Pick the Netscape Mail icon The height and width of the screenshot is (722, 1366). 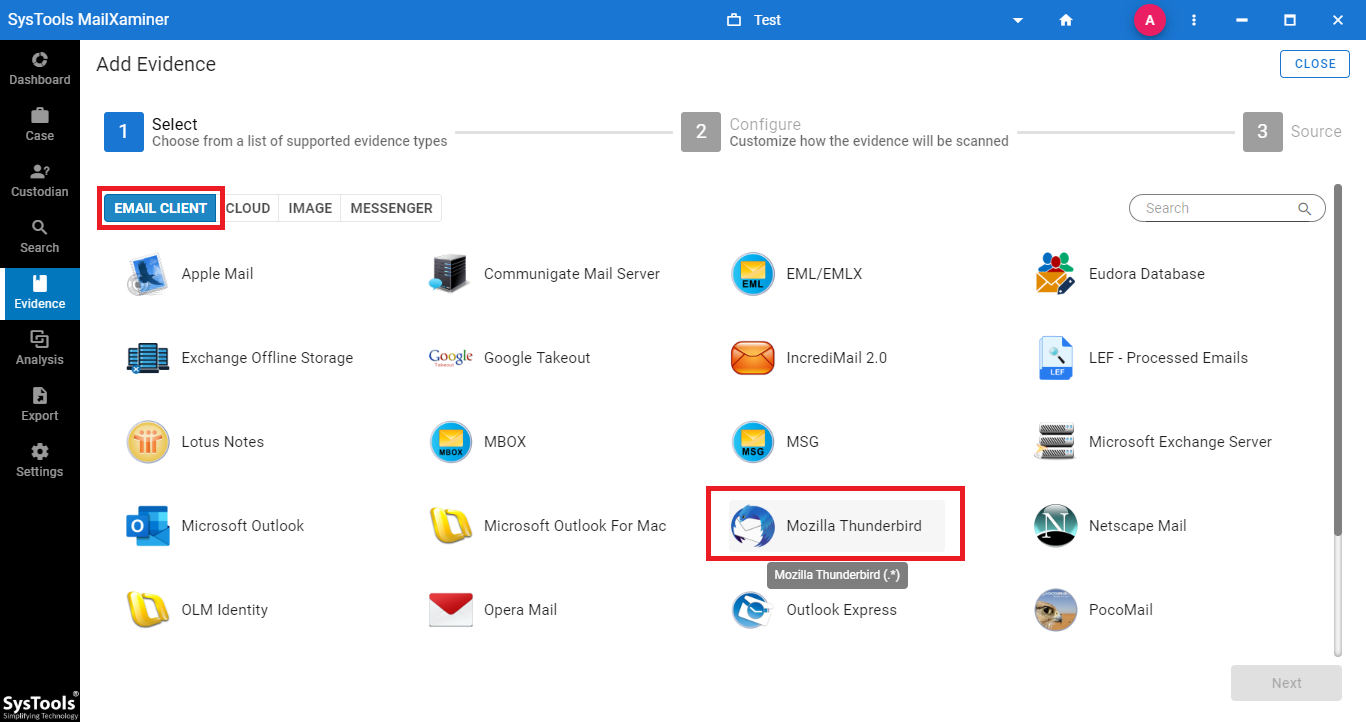click(1055, 526)
